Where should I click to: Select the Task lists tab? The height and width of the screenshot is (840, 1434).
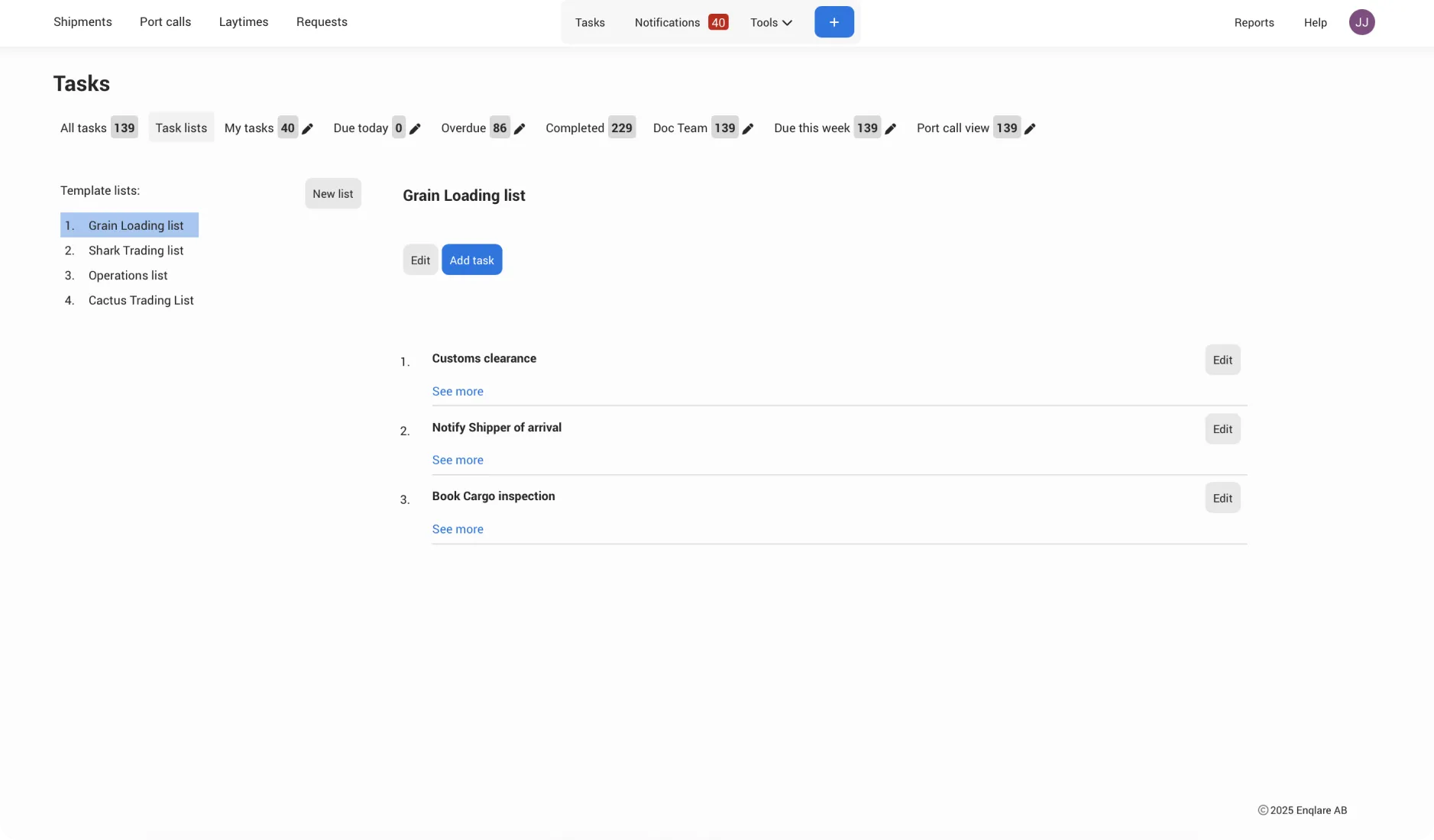pyautogui.click(x=181, y=128)
